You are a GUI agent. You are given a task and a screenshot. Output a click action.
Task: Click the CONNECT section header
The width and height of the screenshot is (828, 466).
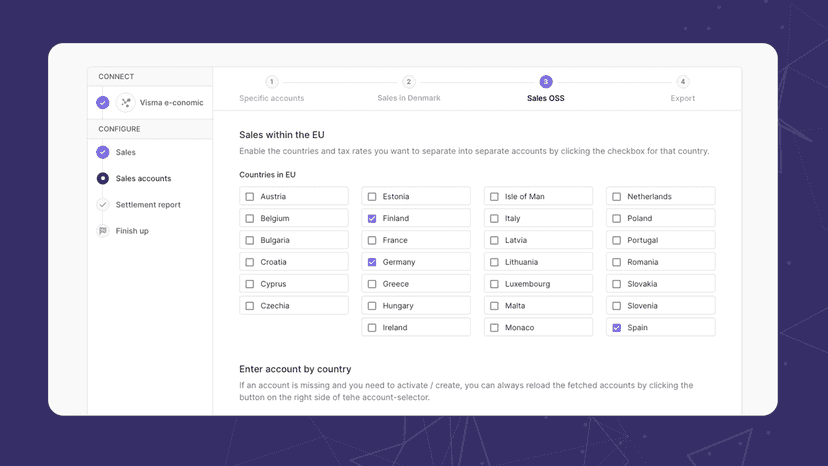click(116, 77)
